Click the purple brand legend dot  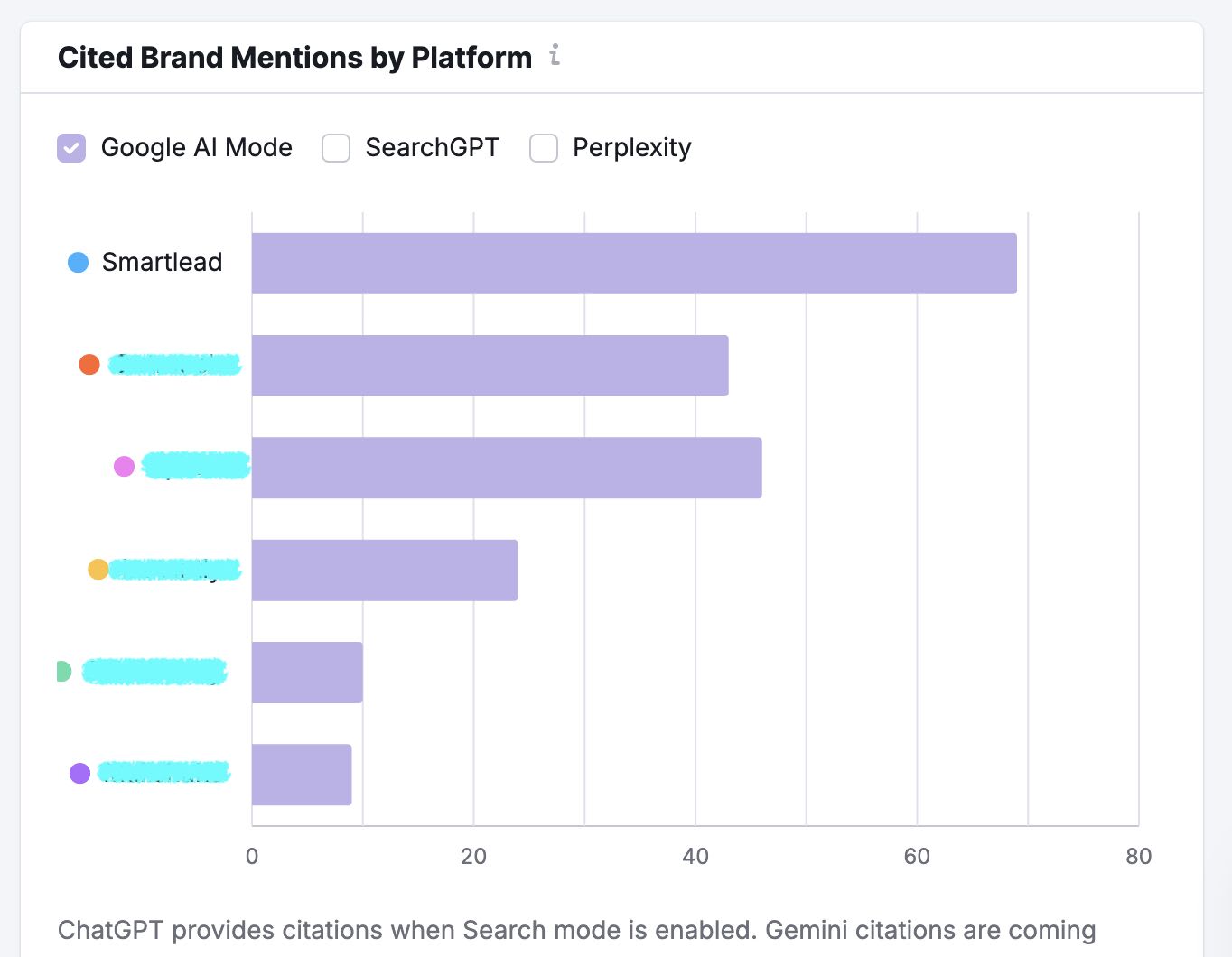80,774
